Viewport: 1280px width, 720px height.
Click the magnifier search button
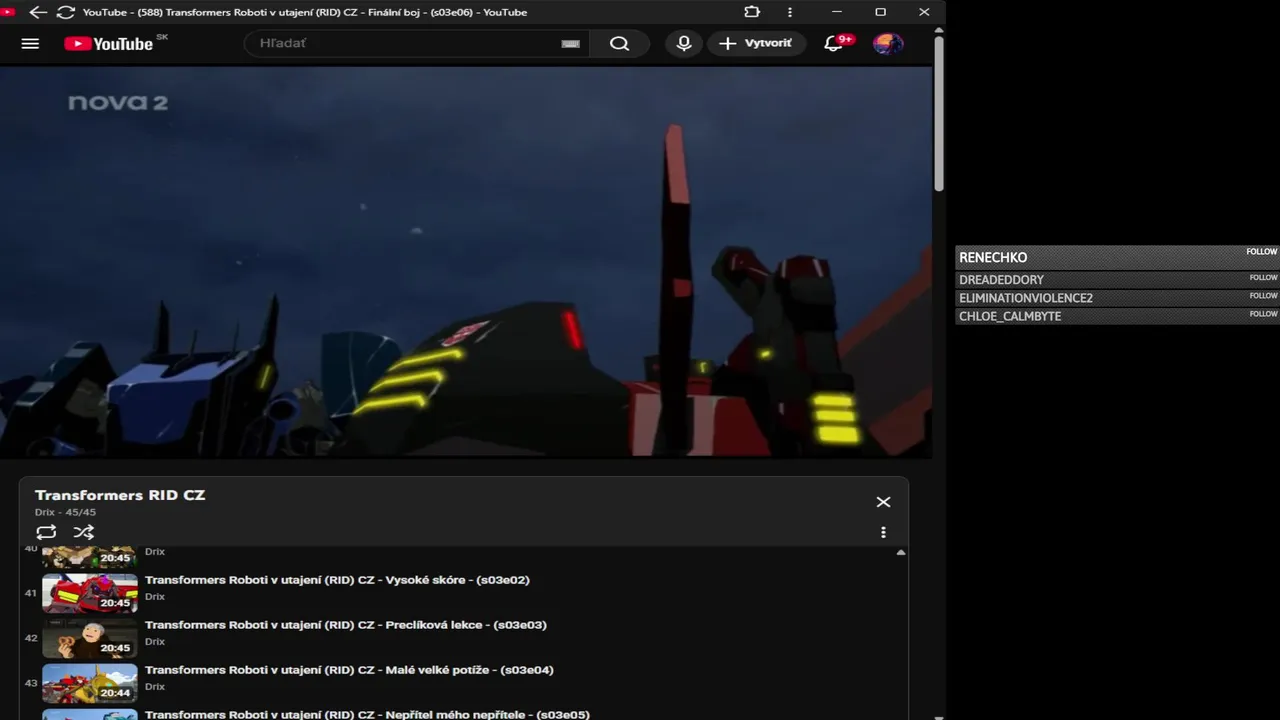tap(619, 44)
